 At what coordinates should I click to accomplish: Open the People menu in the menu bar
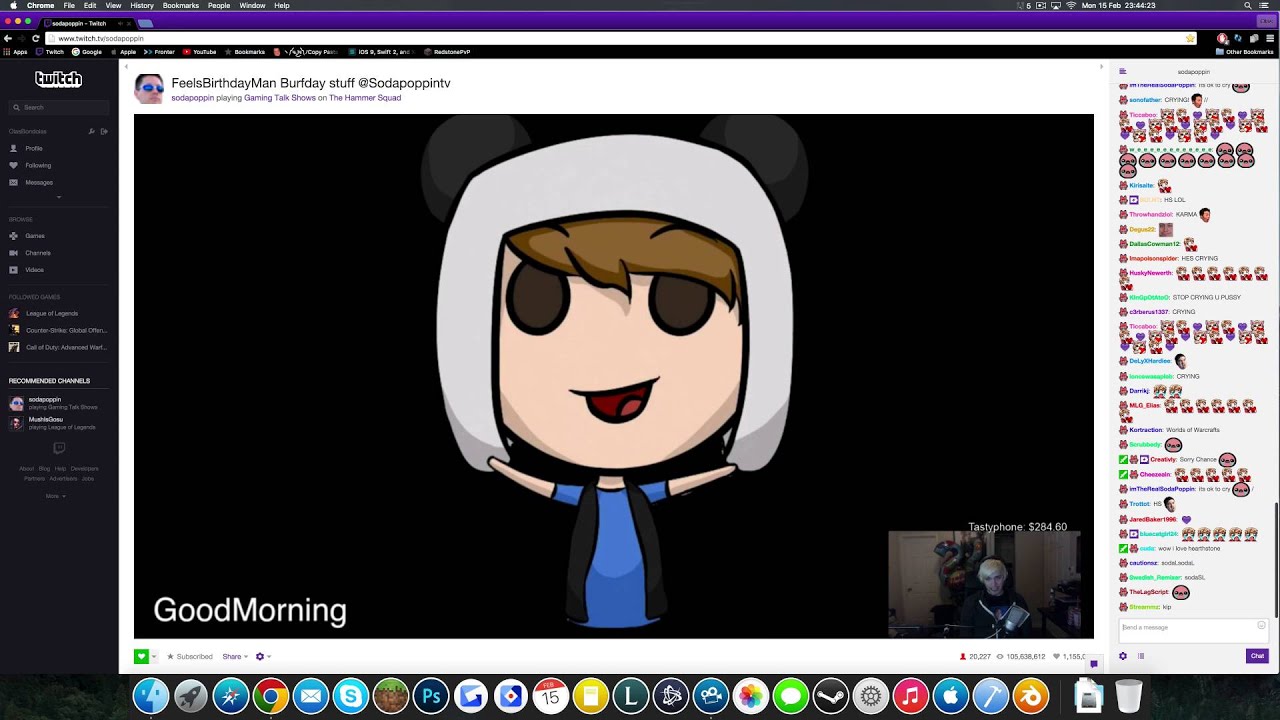click(x=219, y=5)
